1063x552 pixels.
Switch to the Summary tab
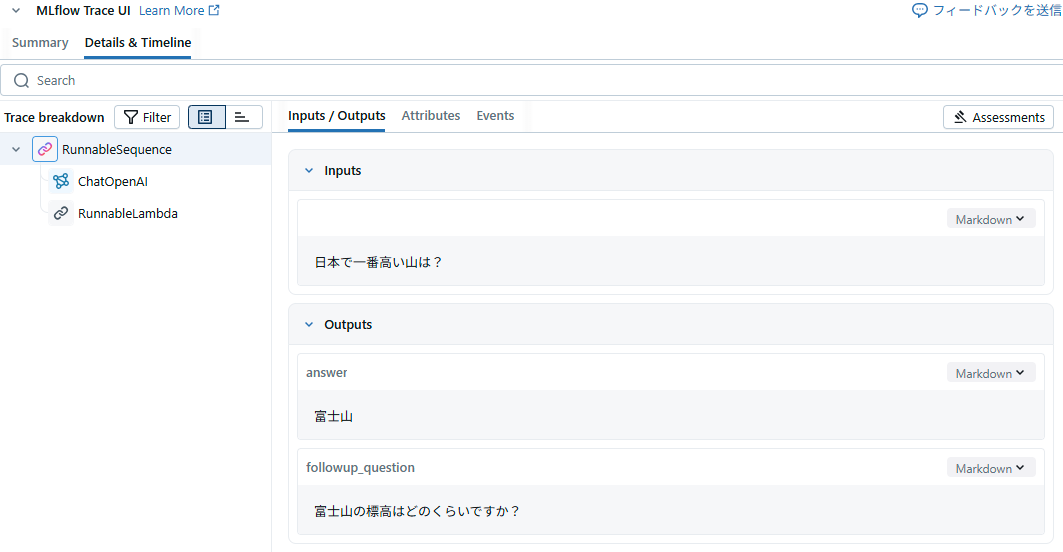click(40, 43)
